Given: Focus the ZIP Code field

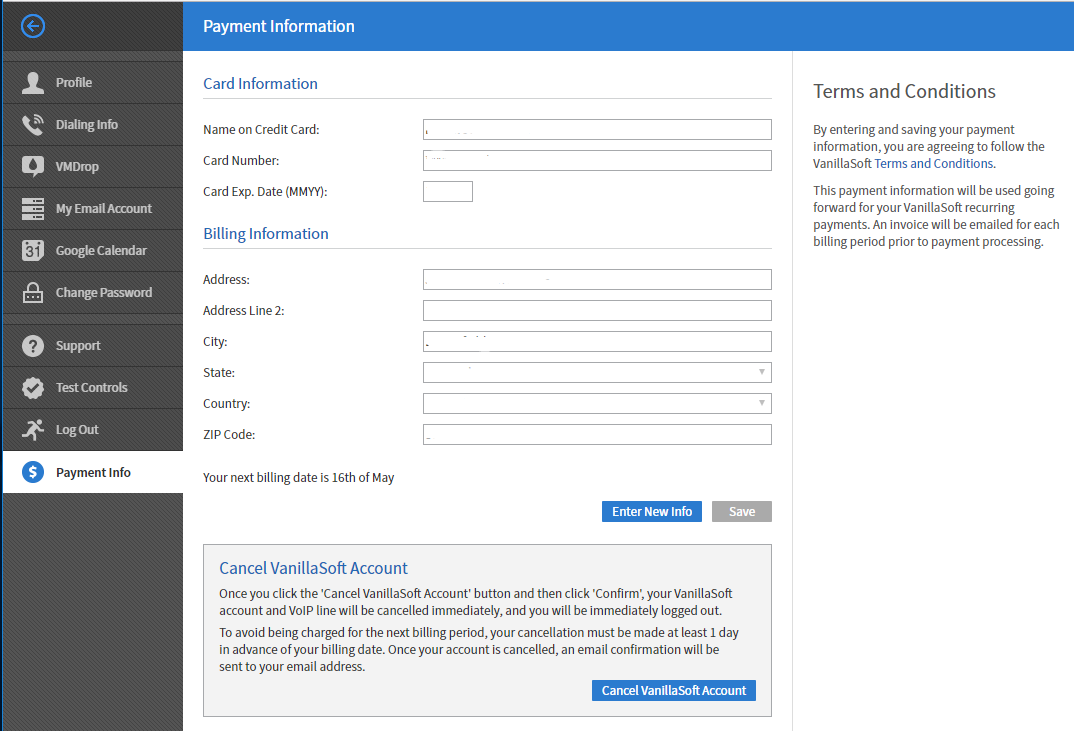Looking at the screenshot, I should point(597,434).
